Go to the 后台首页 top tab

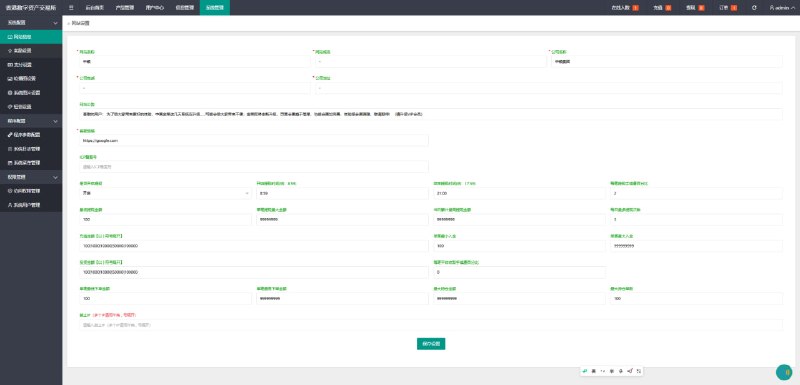(93, 8)
